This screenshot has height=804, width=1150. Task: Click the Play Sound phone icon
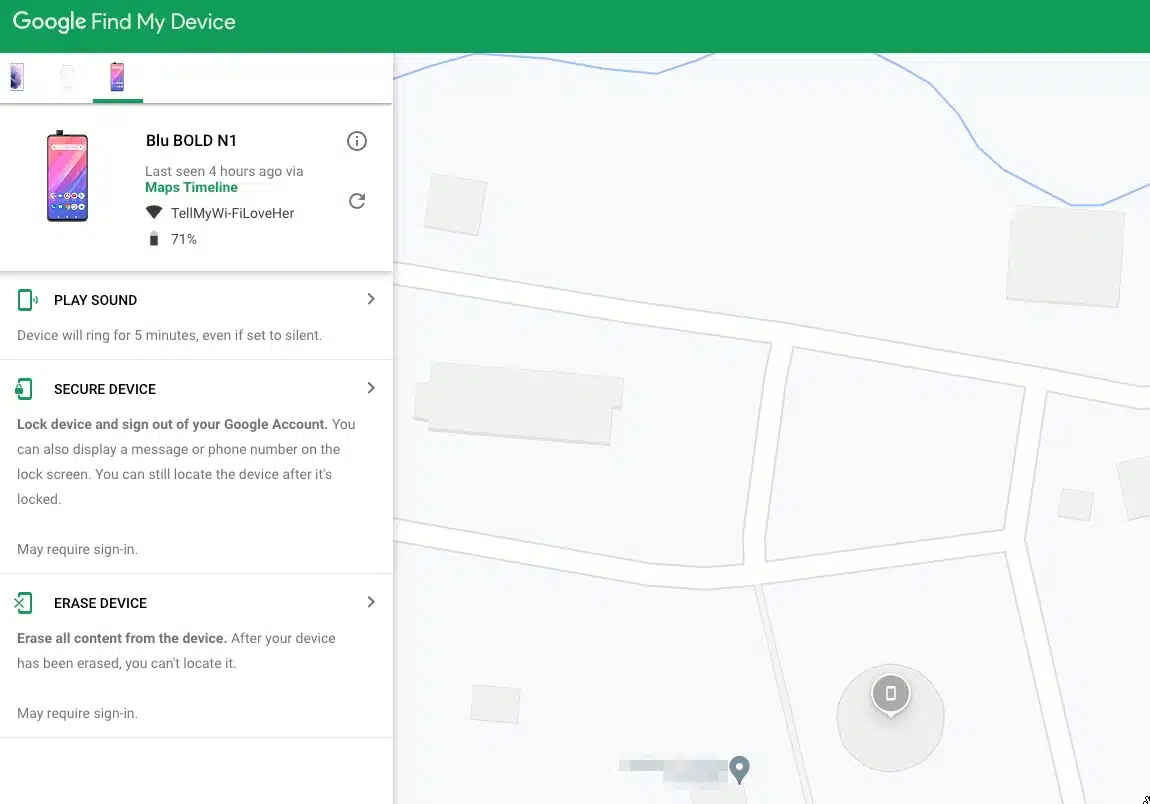27,300
